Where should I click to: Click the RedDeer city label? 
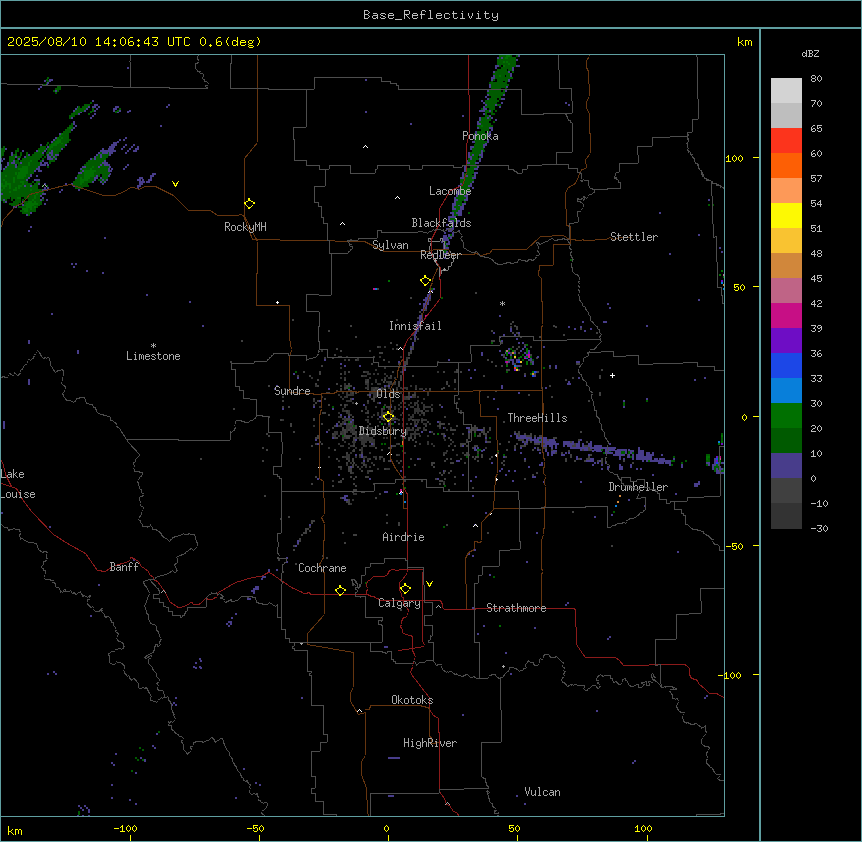click(440, 255)
